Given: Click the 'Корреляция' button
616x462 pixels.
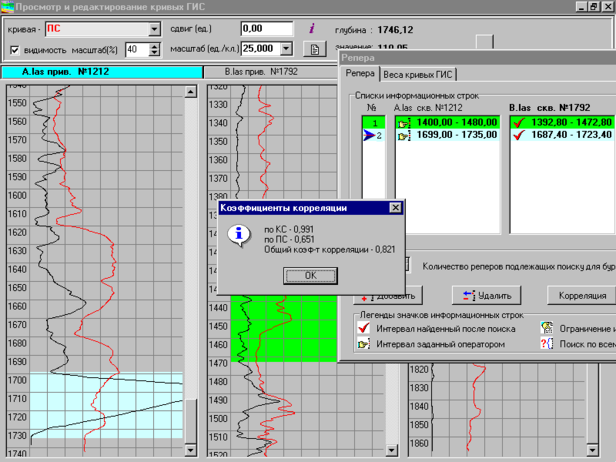Looking at the screenshot, I should point(584,296).
